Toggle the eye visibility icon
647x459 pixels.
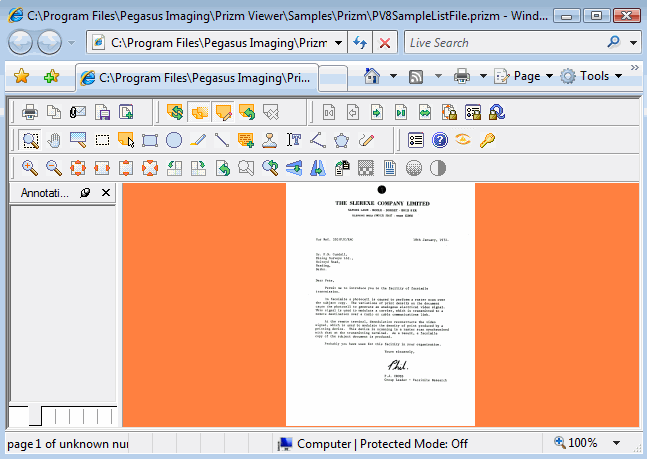coord(463,140)
